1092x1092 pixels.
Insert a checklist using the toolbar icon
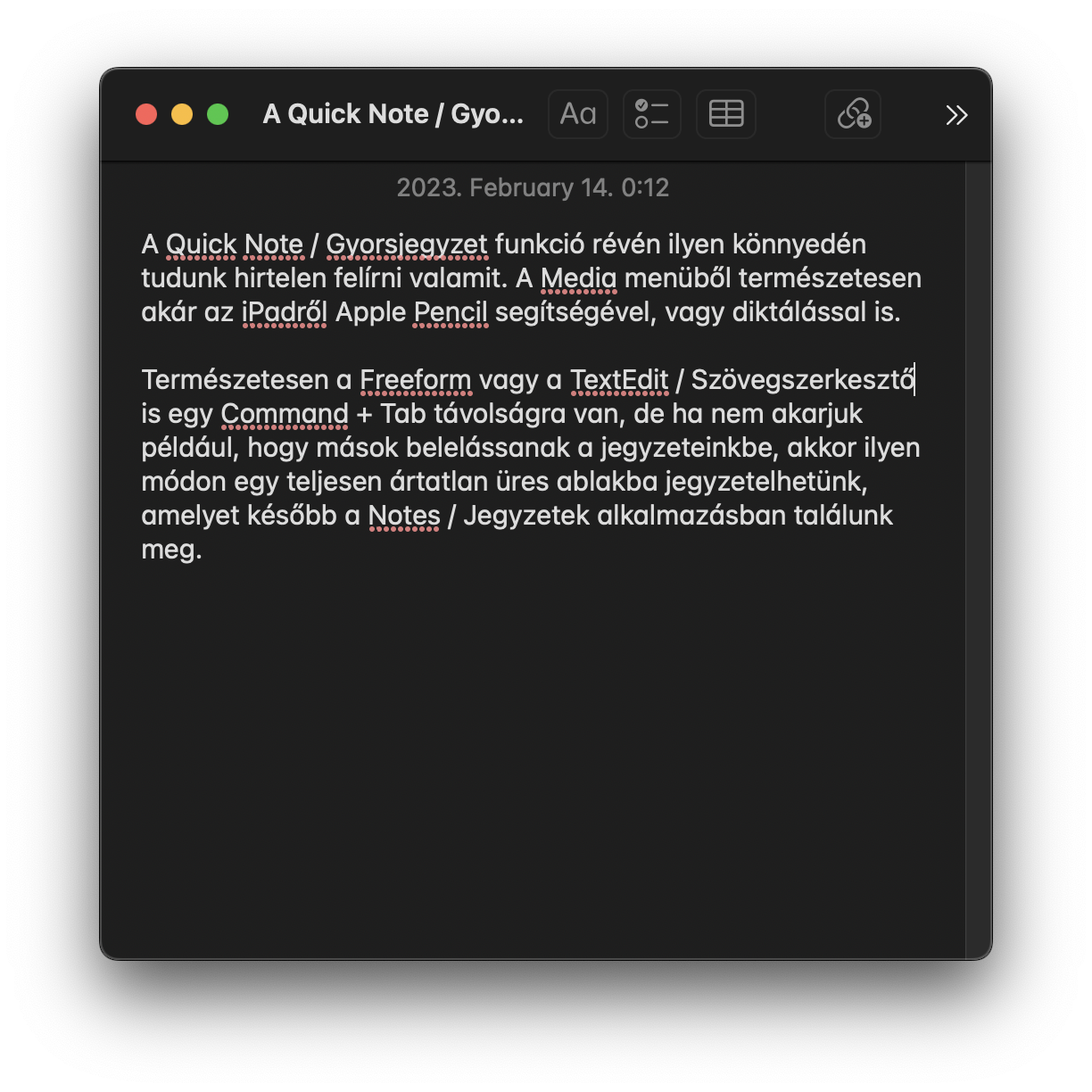tap(651, 114)
